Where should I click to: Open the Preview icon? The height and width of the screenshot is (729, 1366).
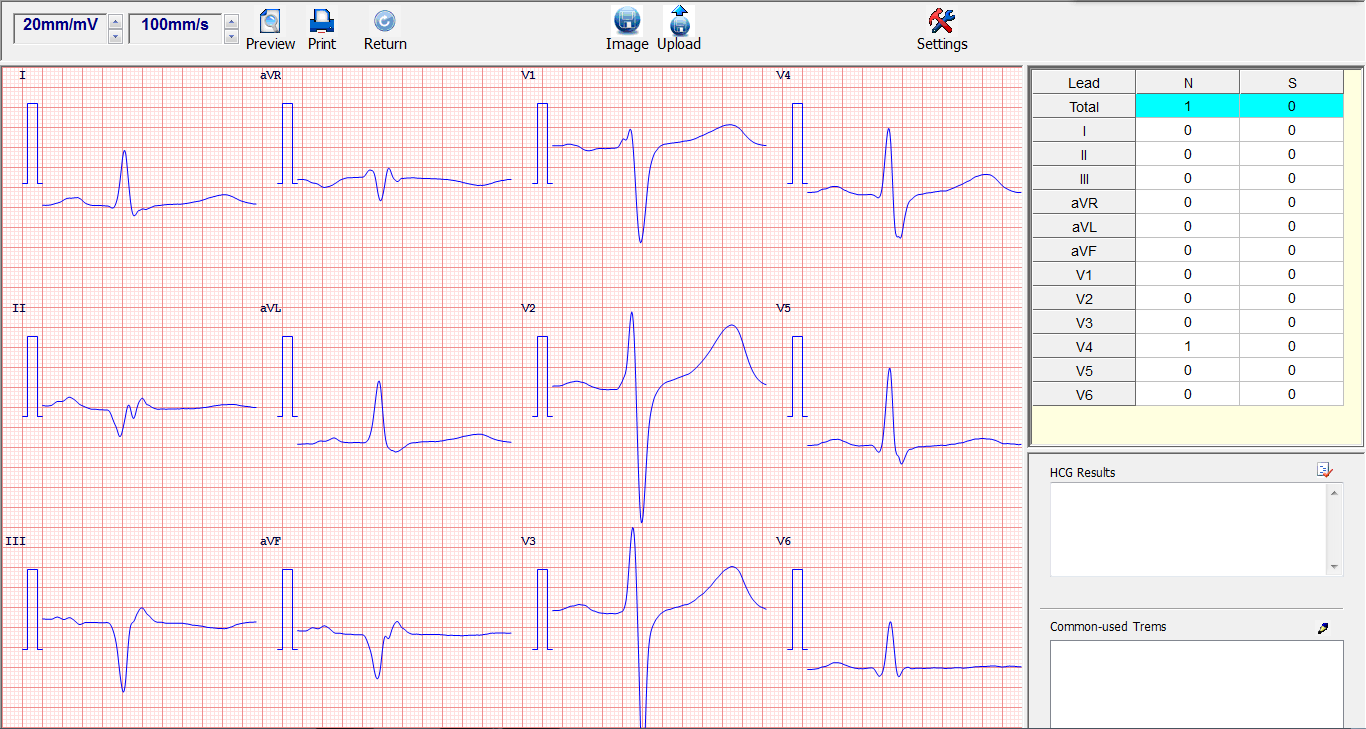click(x=270, y=21)
